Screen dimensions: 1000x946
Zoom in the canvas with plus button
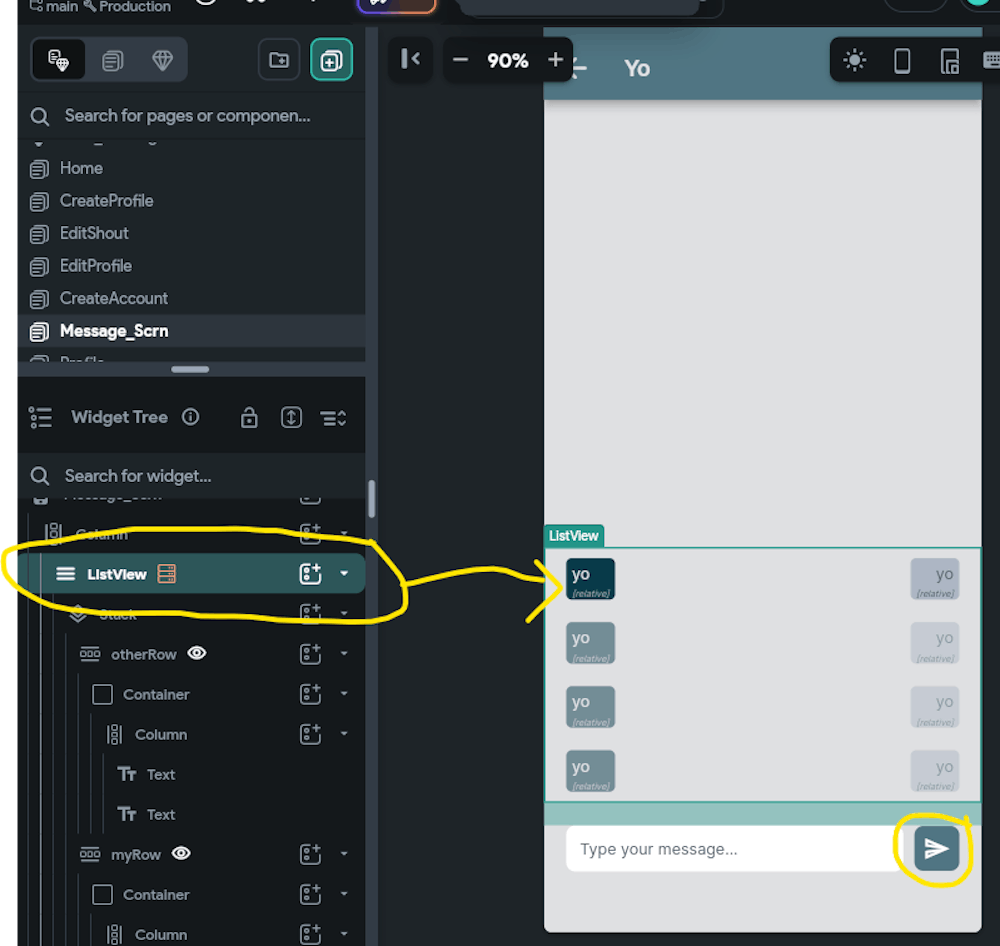point(555,61)
